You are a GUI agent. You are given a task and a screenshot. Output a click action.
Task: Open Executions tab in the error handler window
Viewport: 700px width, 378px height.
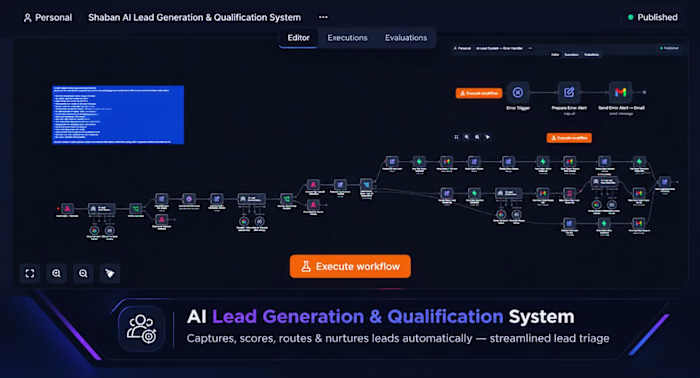point(571,54)
